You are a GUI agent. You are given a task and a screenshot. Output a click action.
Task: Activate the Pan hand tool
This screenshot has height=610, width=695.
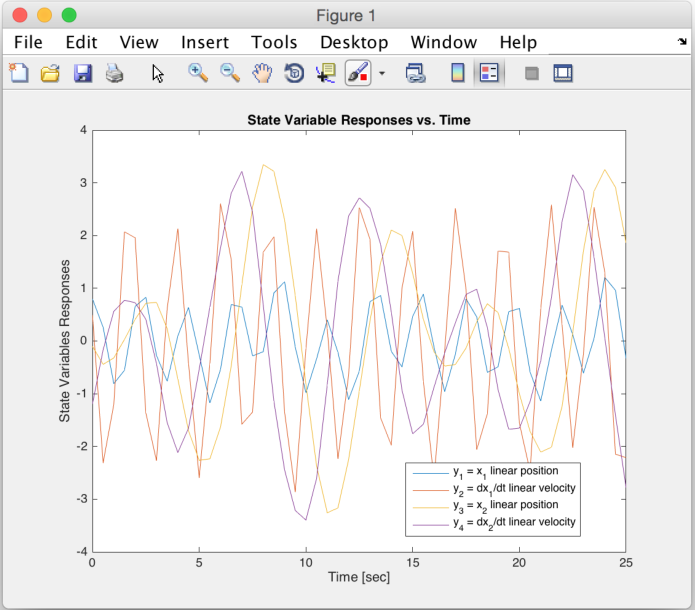tap(262, 73)
